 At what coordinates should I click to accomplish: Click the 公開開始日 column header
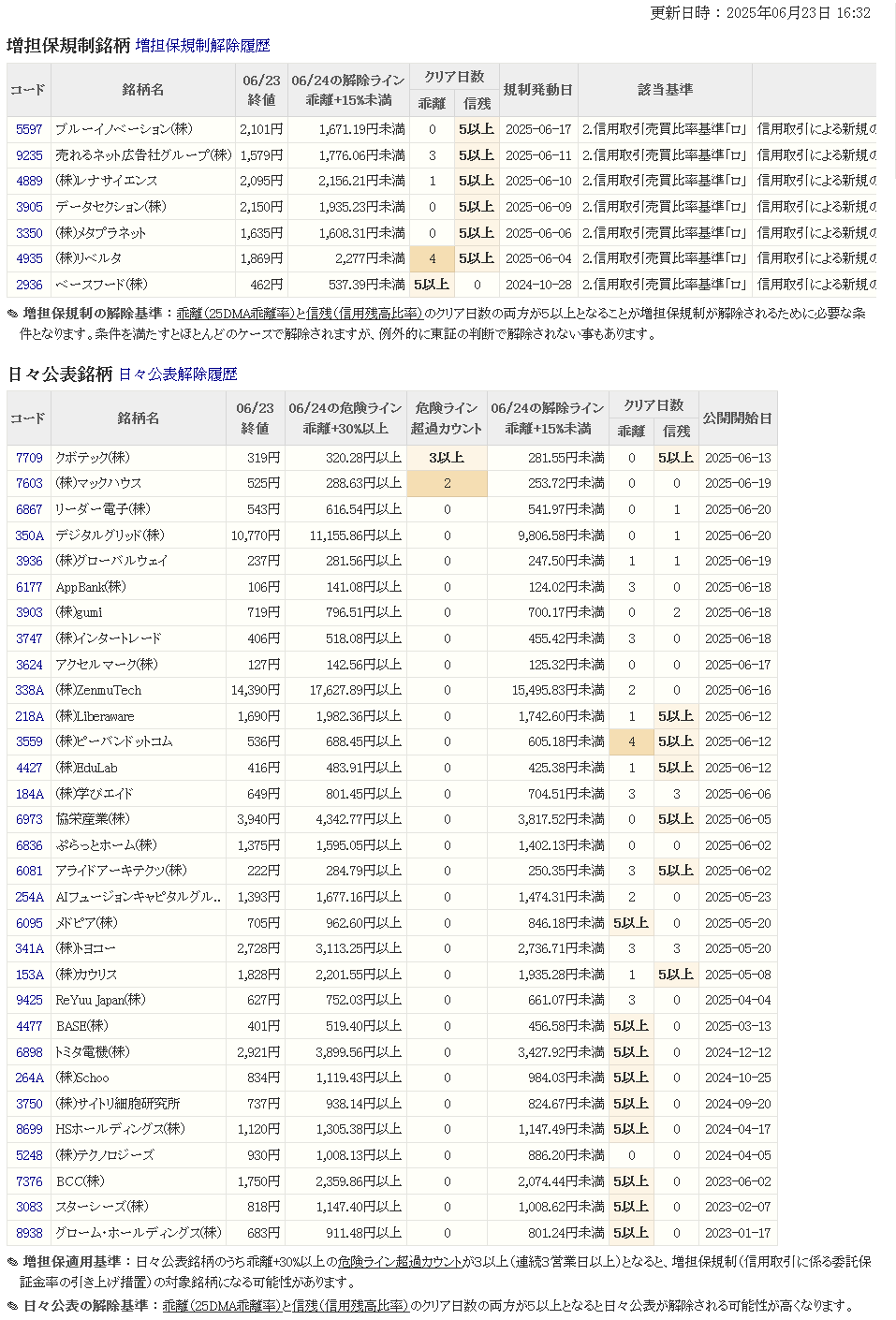pos(738,418)
